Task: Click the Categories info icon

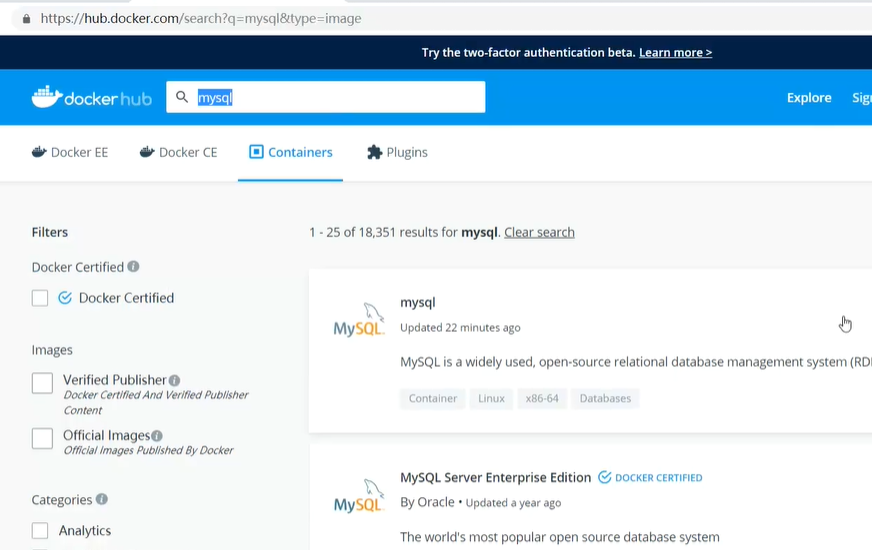Action: click(x=101, y=499)
